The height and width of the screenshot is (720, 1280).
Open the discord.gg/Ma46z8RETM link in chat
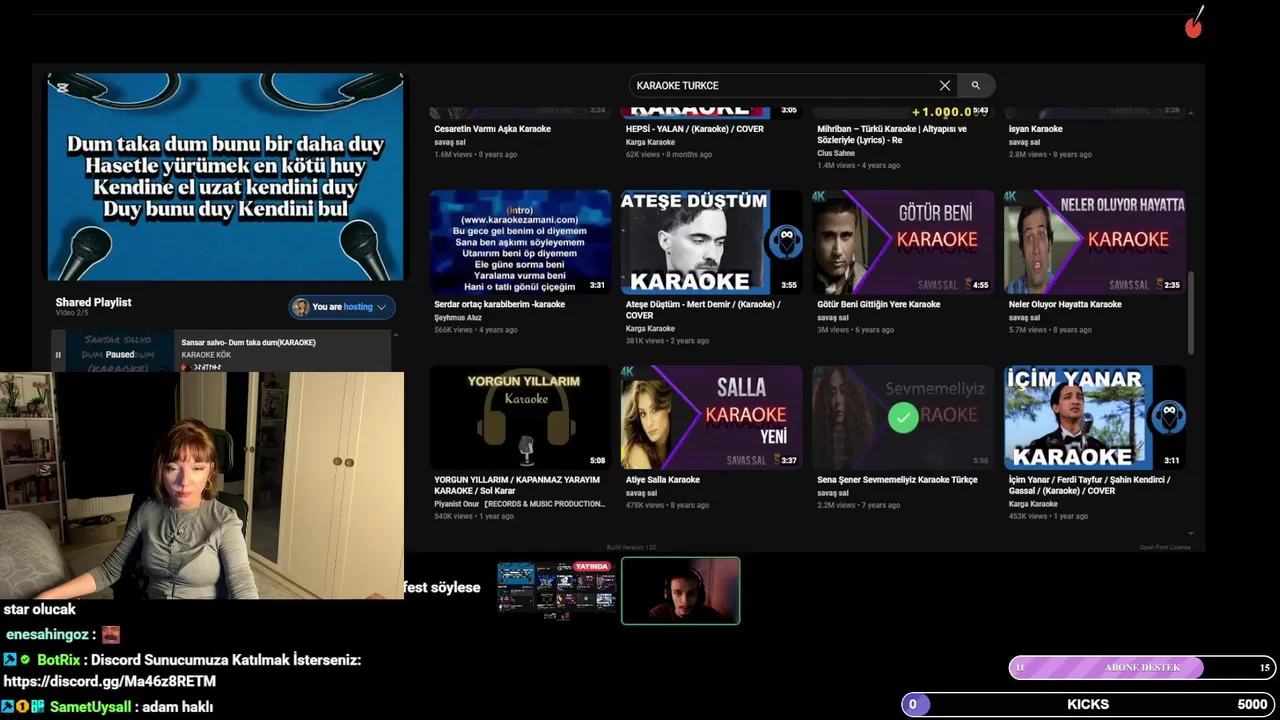coord(110,681)
